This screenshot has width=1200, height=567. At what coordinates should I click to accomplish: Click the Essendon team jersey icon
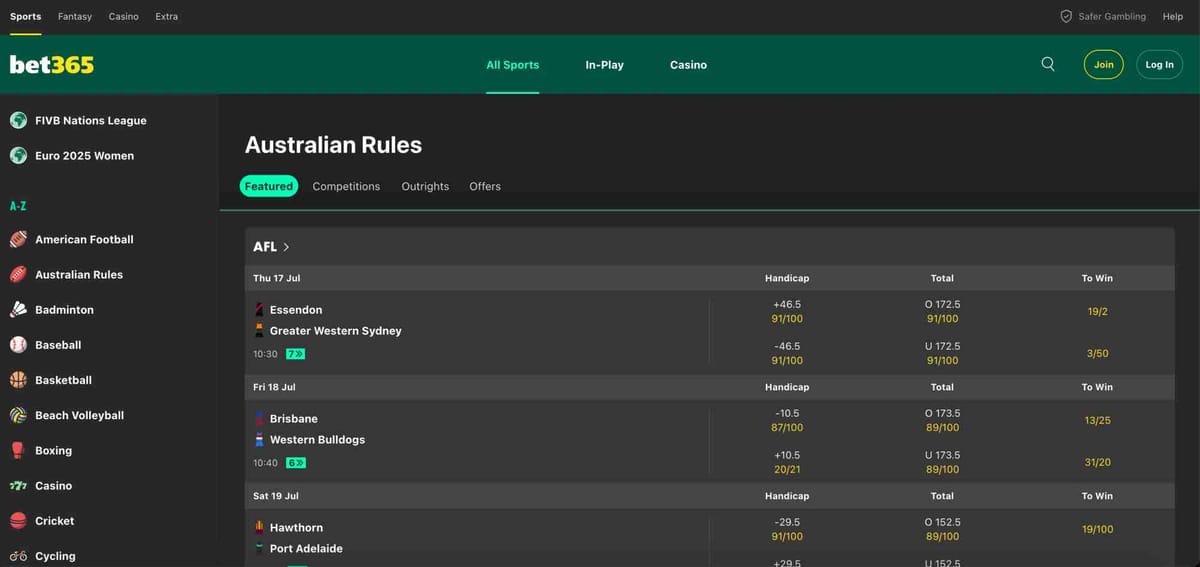[259, 309]
